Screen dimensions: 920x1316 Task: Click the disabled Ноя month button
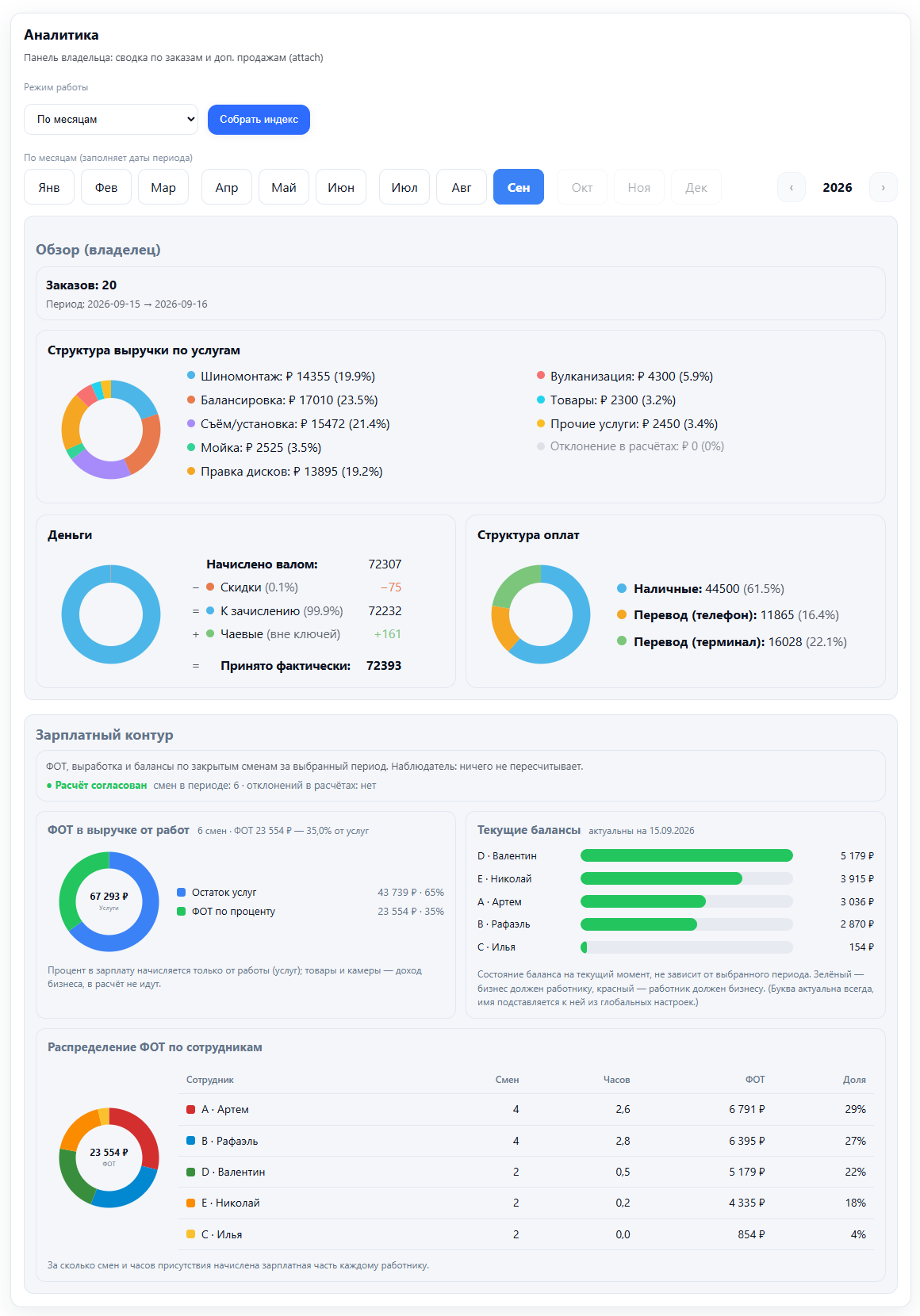(639, 187)
